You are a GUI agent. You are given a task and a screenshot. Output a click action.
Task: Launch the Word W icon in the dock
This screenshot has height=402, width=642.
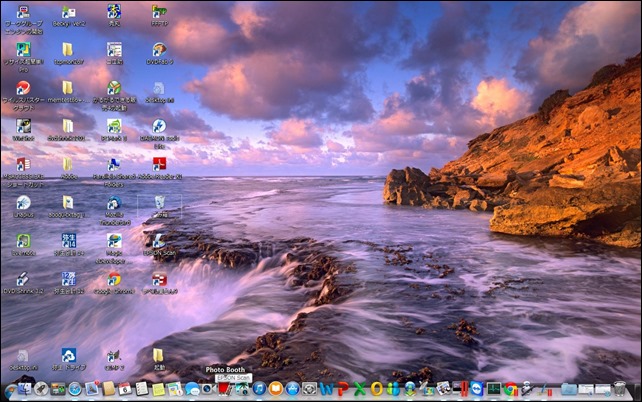[326, 388]
